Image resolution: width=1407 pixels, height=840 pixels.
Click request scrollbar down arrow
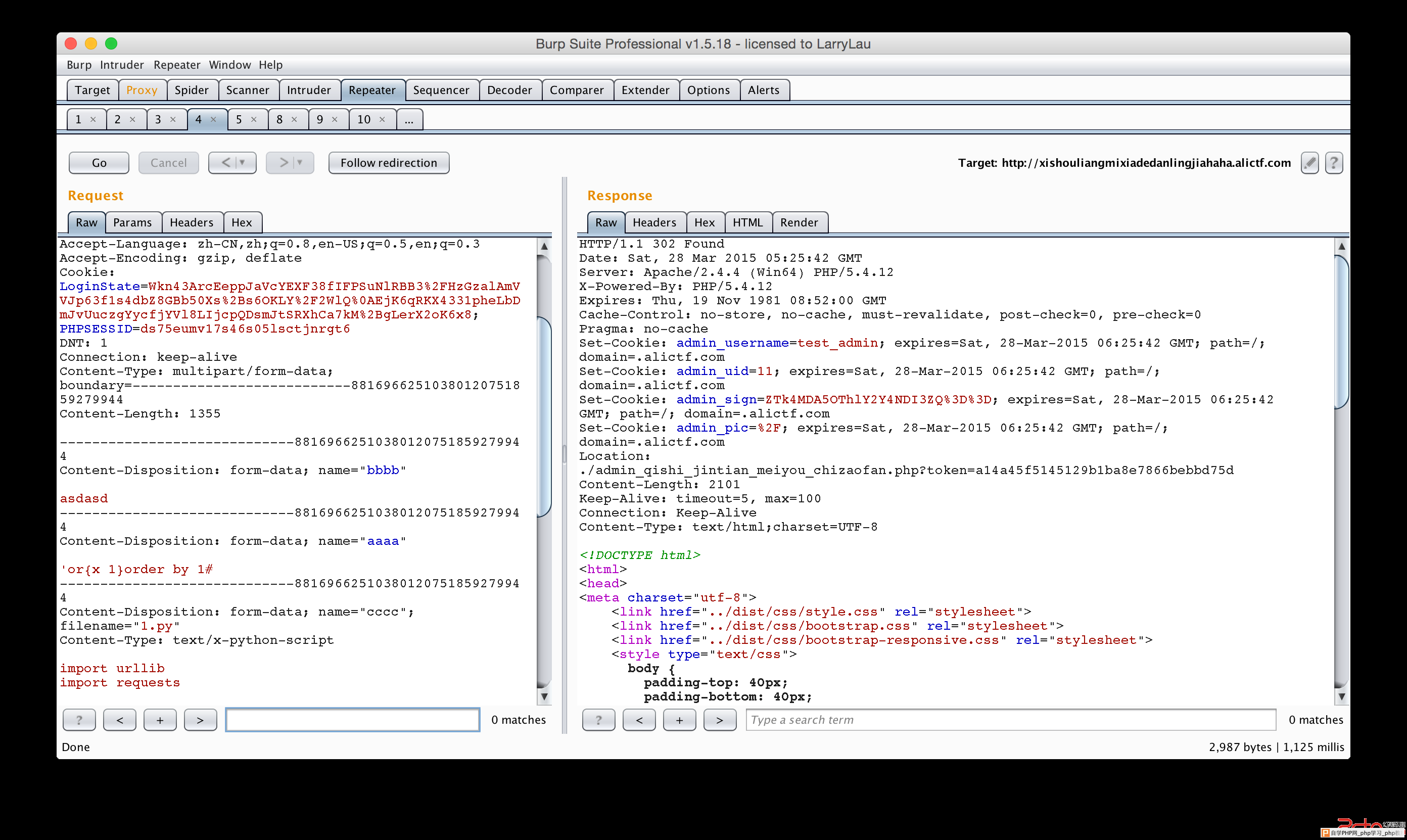pyautogui.click(x=544, y=697)
